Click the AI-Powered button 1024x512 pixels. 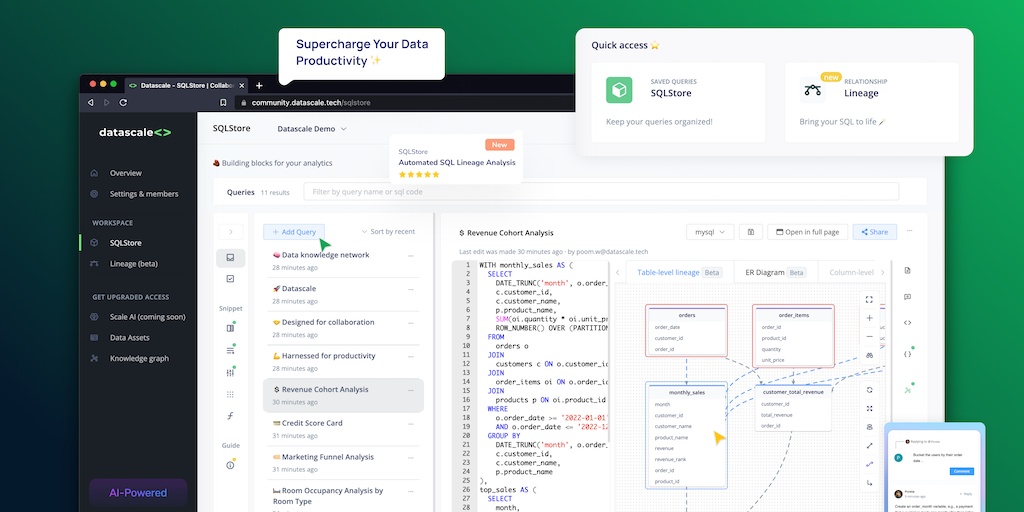tap(138, 493)
